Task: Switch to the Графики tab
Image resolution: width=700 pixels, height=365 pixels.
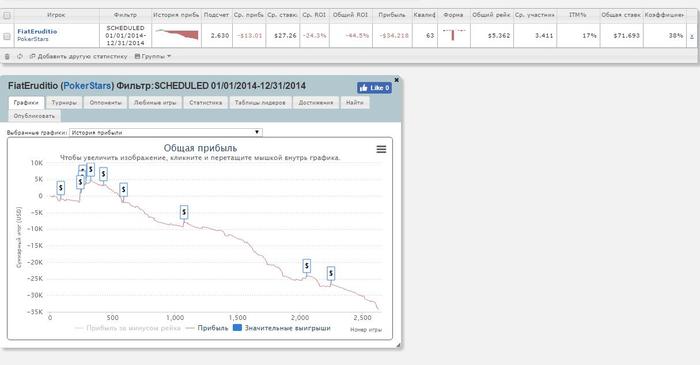Action: (x=26, y=103)
